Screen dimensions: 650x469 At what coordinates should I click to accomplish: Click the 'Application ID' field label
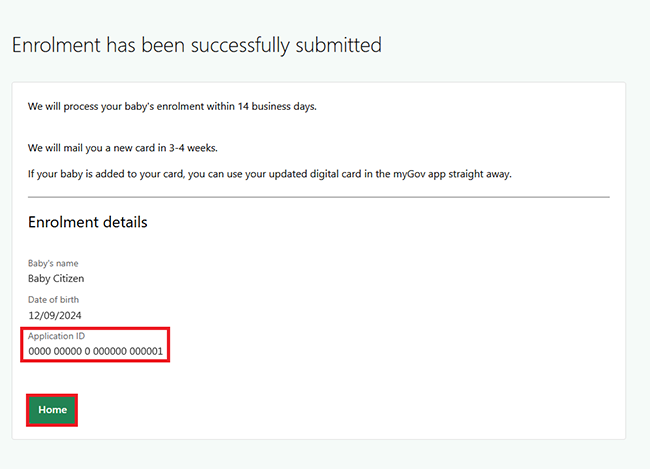(57, 336)
